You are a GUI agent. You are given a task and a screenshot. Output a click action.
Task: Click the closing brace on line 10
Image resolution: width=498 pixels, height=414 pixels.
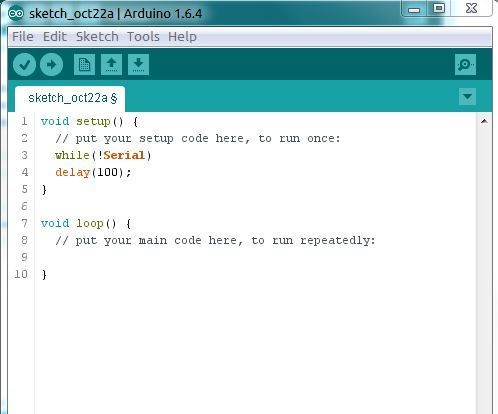44,274
